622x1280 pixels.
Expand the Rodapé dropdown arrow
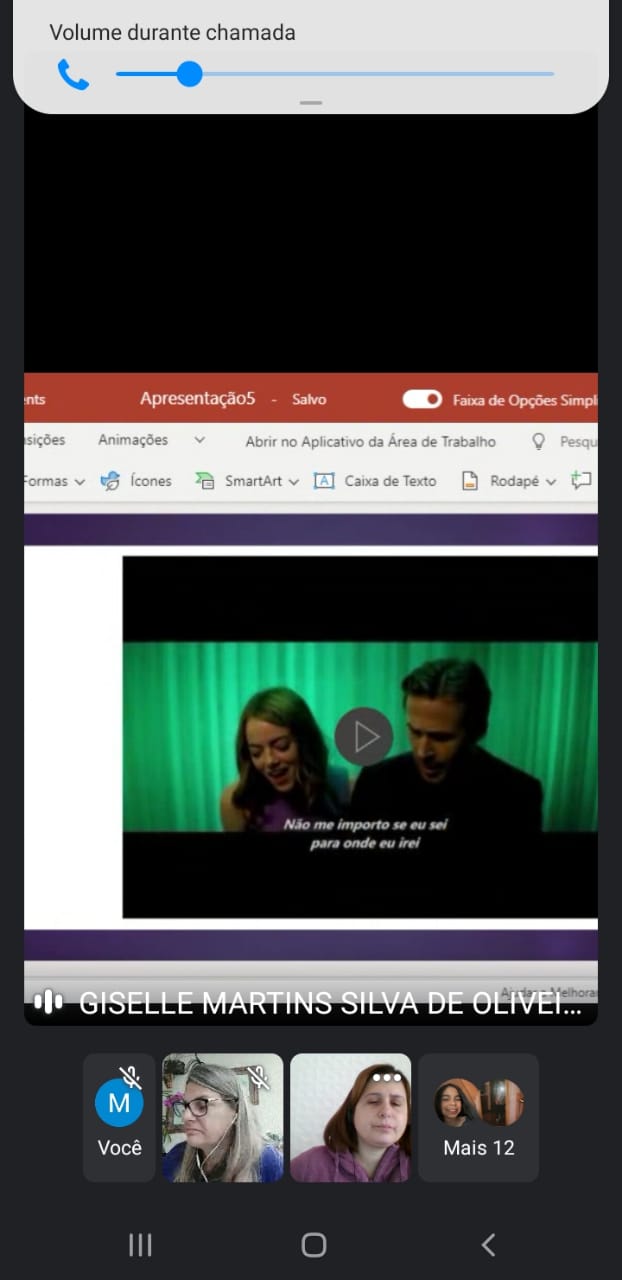tap(550, 482)
